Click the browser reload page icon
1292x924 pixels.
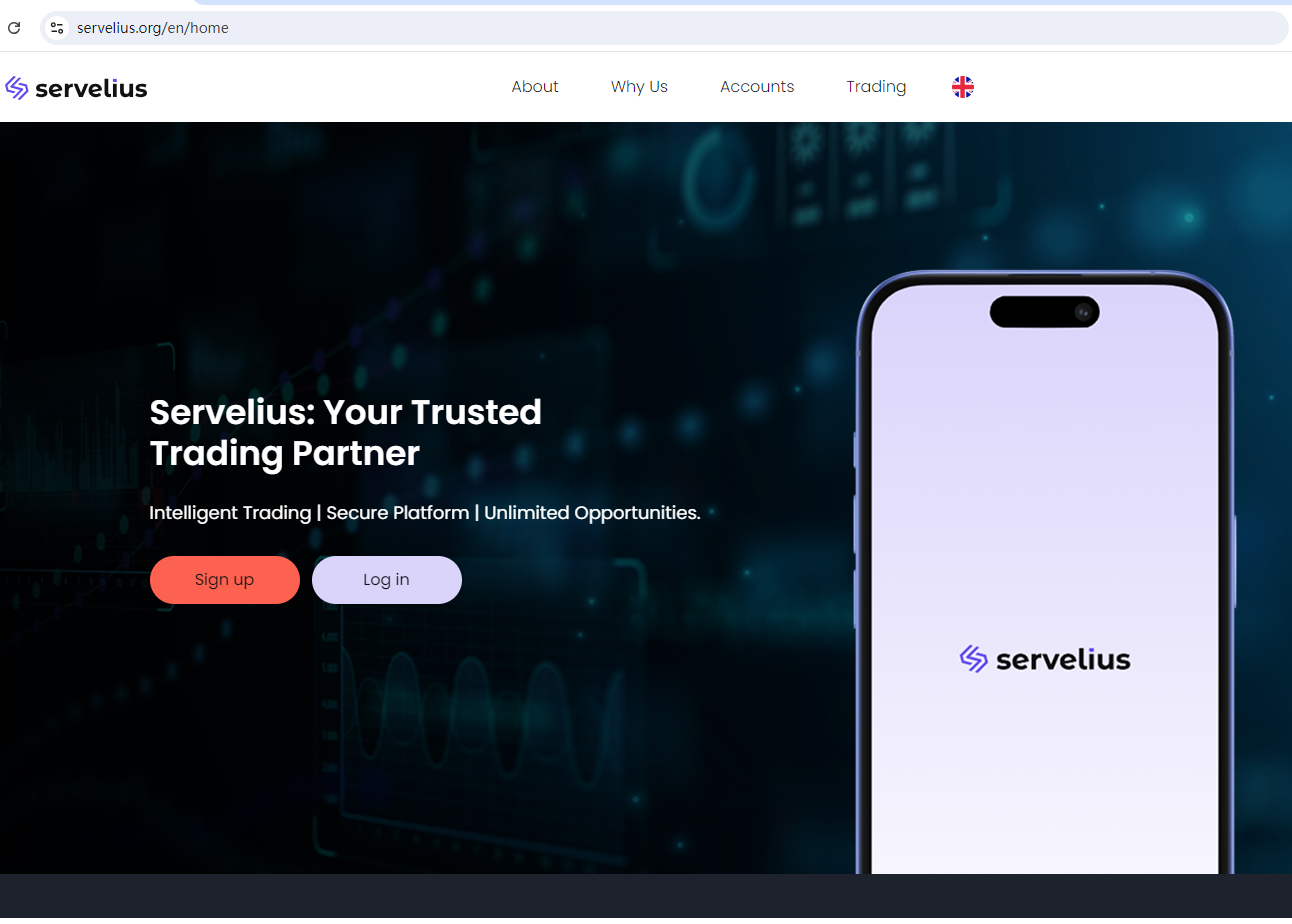point(14,28)
